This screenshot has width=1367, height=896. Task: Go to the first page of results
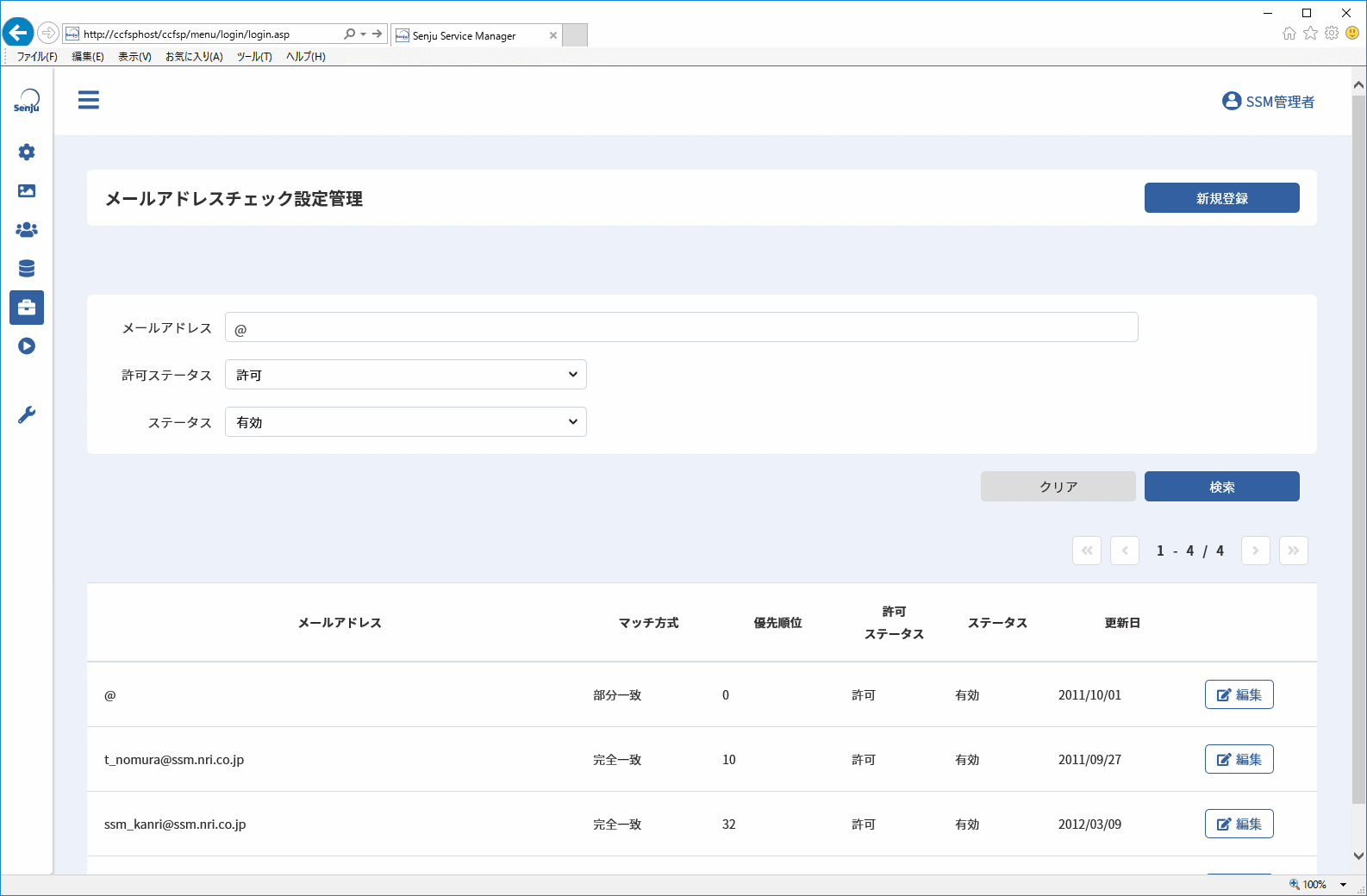pos(1087,551)
